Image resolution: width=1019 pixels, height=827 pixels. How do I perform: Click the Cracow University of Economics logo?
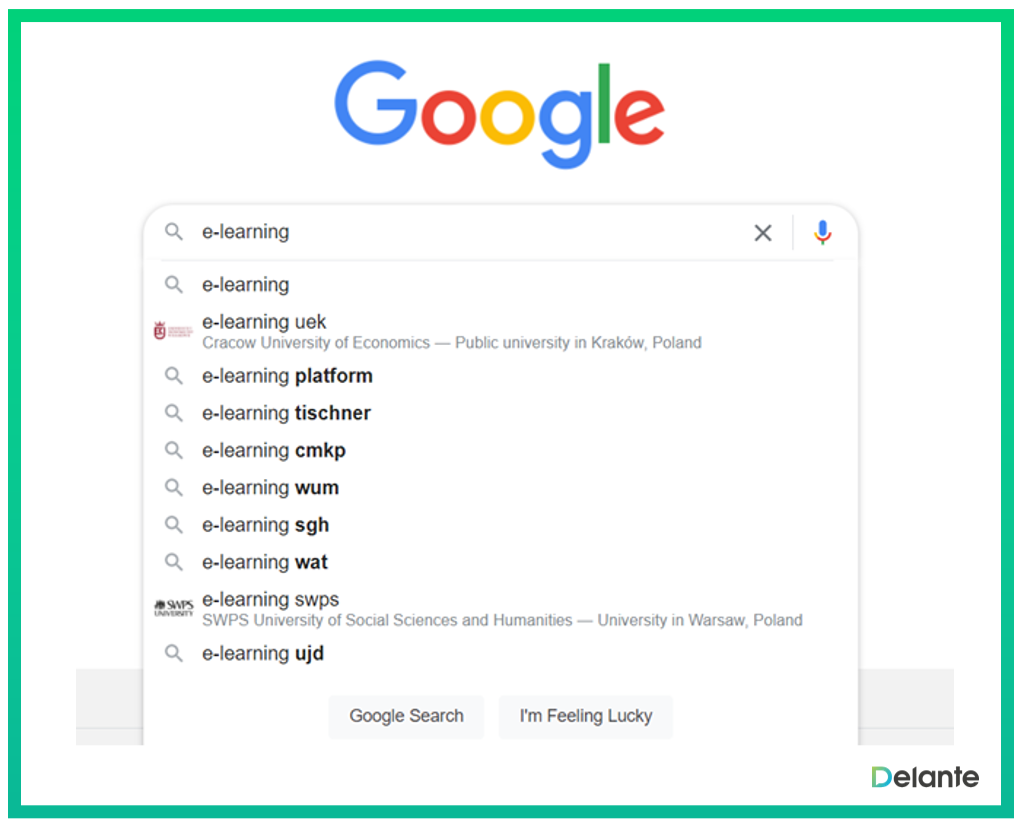coord(173,331)
